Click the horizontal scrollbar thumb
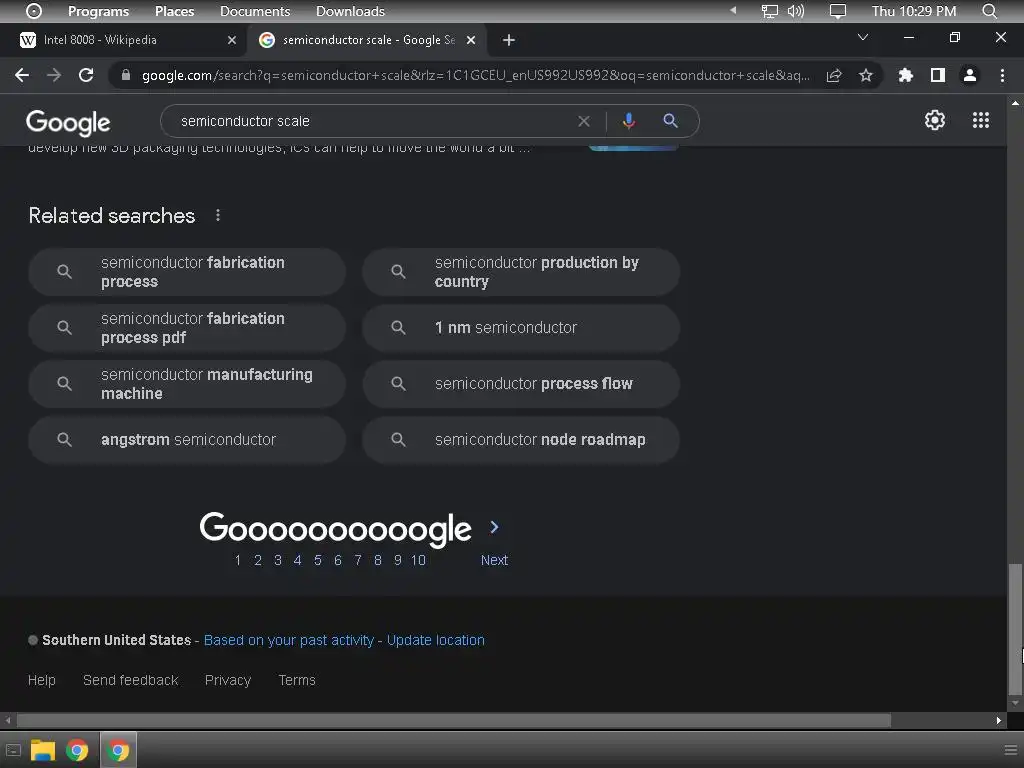Image resolution: width=1024 pixels, height=768 pixels. [454, 720]
